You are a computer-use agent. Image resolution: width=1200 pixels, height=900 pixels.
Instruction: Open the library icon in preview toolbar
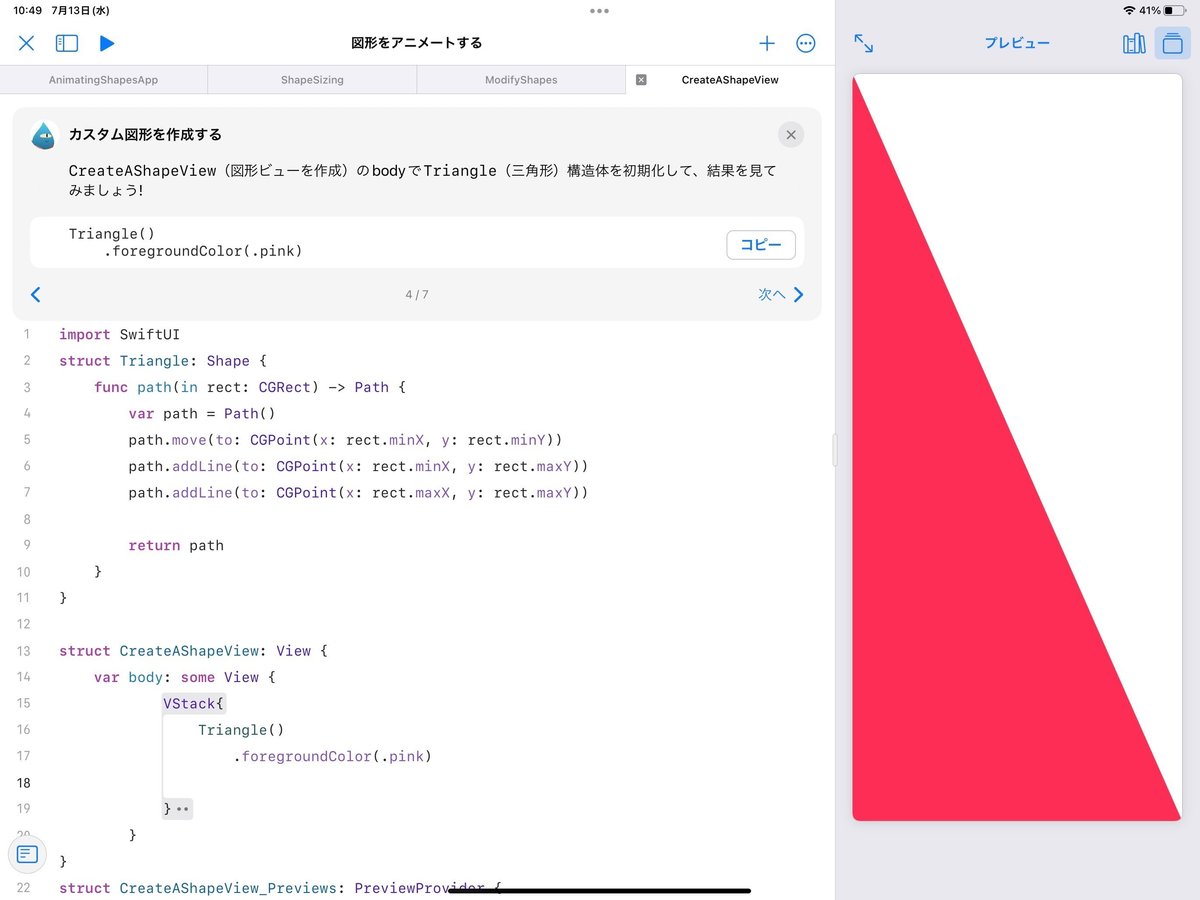tap(1134, 43)
